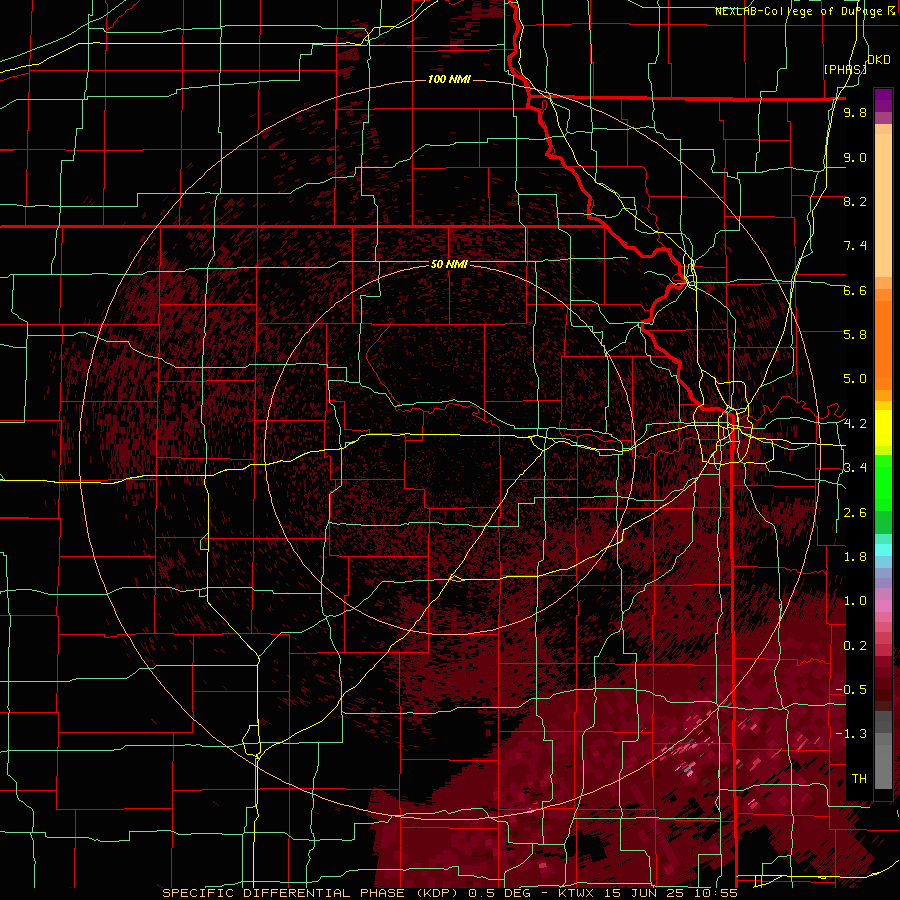The height and width of the screenshot is (900, 900).
Task: Click the 9.8 value on the color scale
Action: click(855, 113)
